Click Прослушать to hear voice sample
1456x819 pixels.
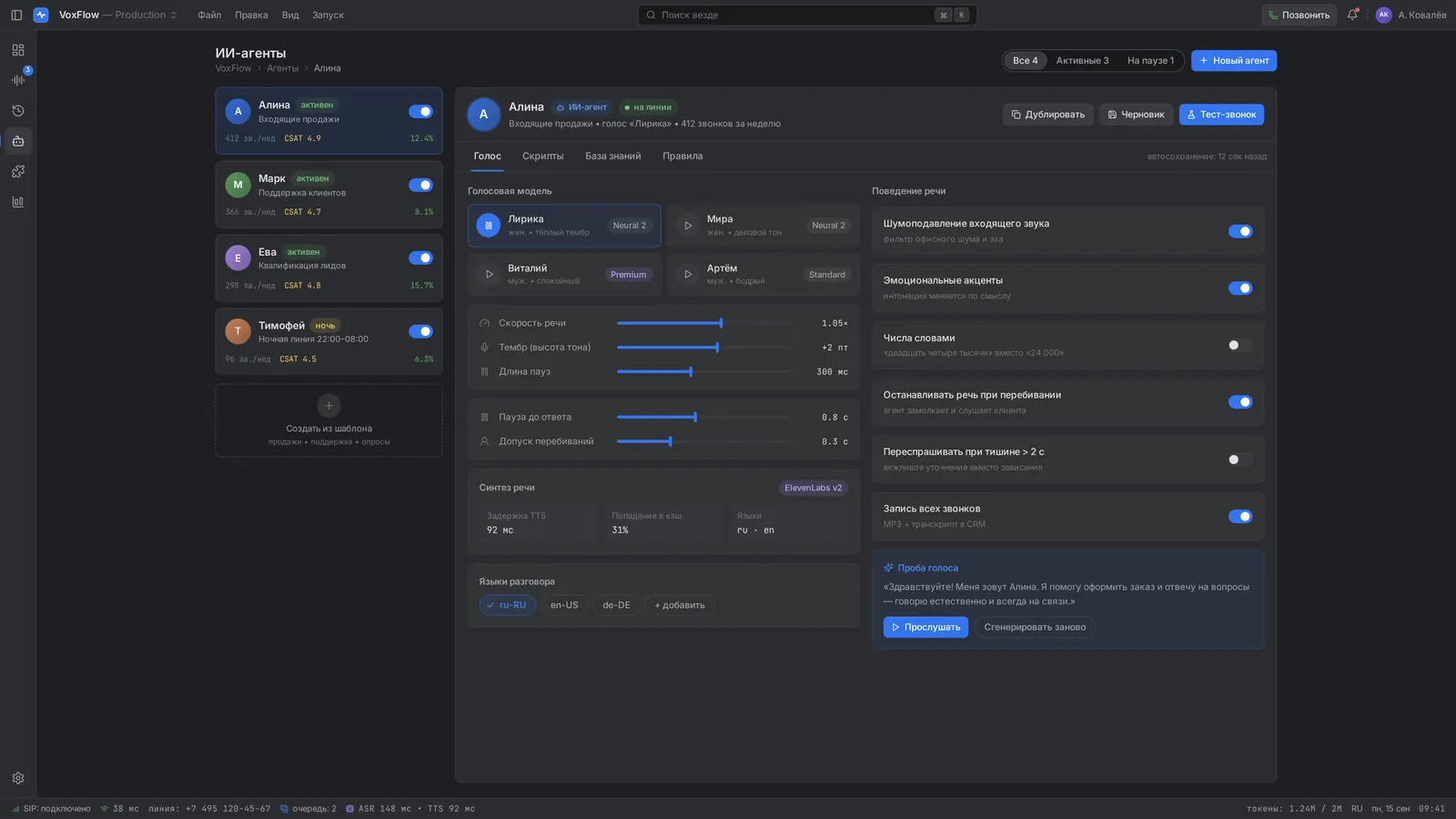point(925,627)
